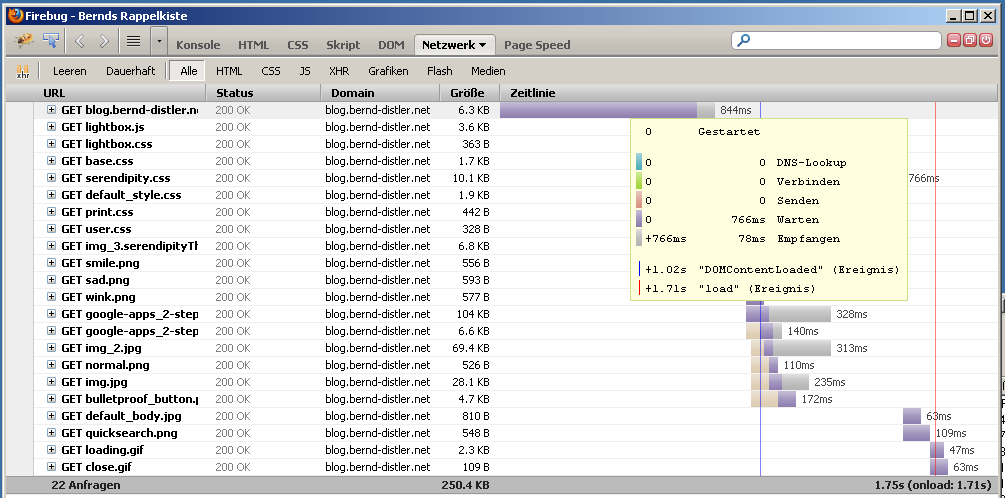Screen dimensions: 1005x498
Task: Enable the XHR request filter
Action: pyautogui.click(x=339, y=71)
